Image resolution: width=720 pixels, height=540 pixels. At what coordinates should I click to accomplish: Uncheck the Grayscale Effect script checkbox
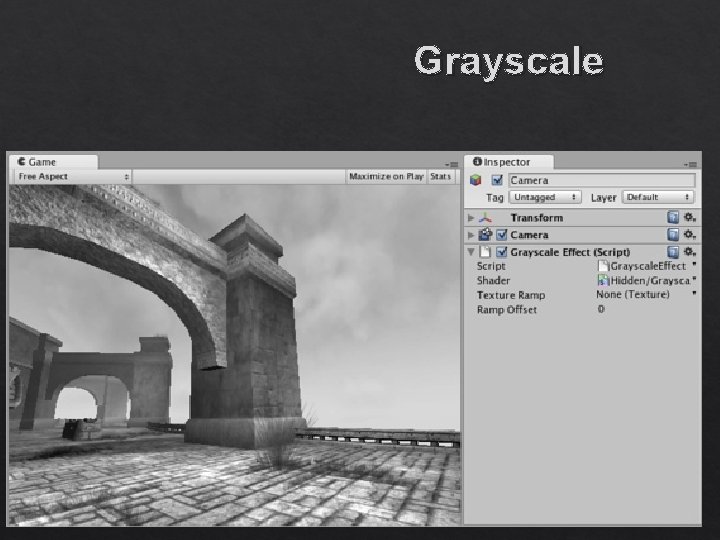coord(501,252)
